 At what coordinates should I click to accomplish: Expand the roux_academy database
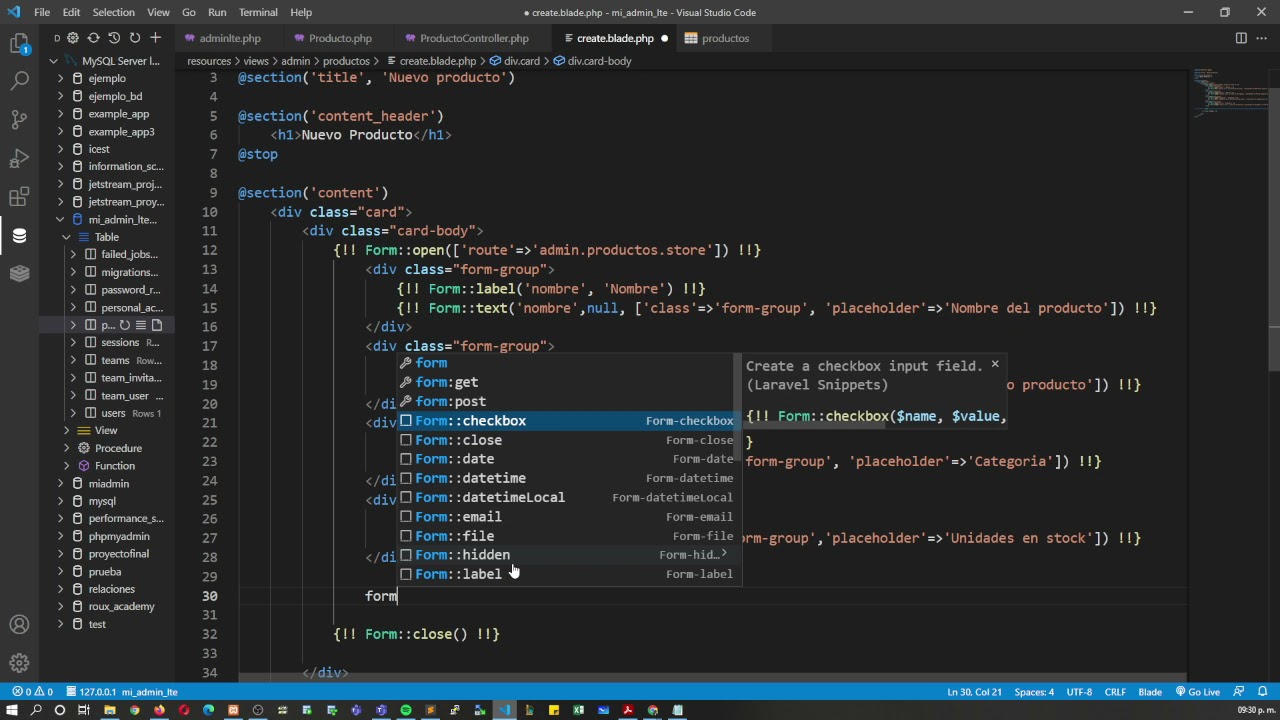click(x=61, y=606)
